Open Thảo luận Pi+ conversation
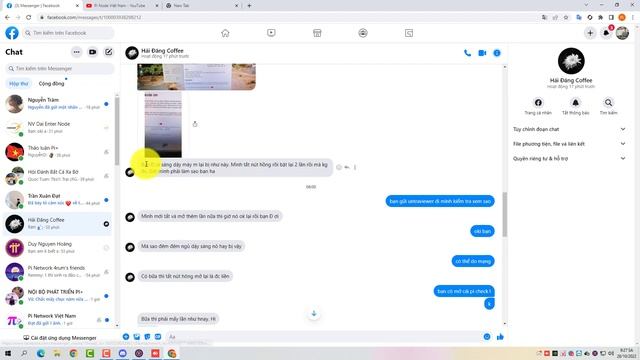 (x=58, y=152)
